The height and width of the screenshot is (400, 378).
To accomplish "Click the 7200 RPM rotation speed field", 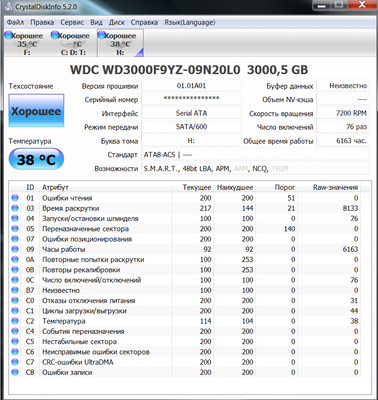I will pyautogui.click(x=343, y=113).
